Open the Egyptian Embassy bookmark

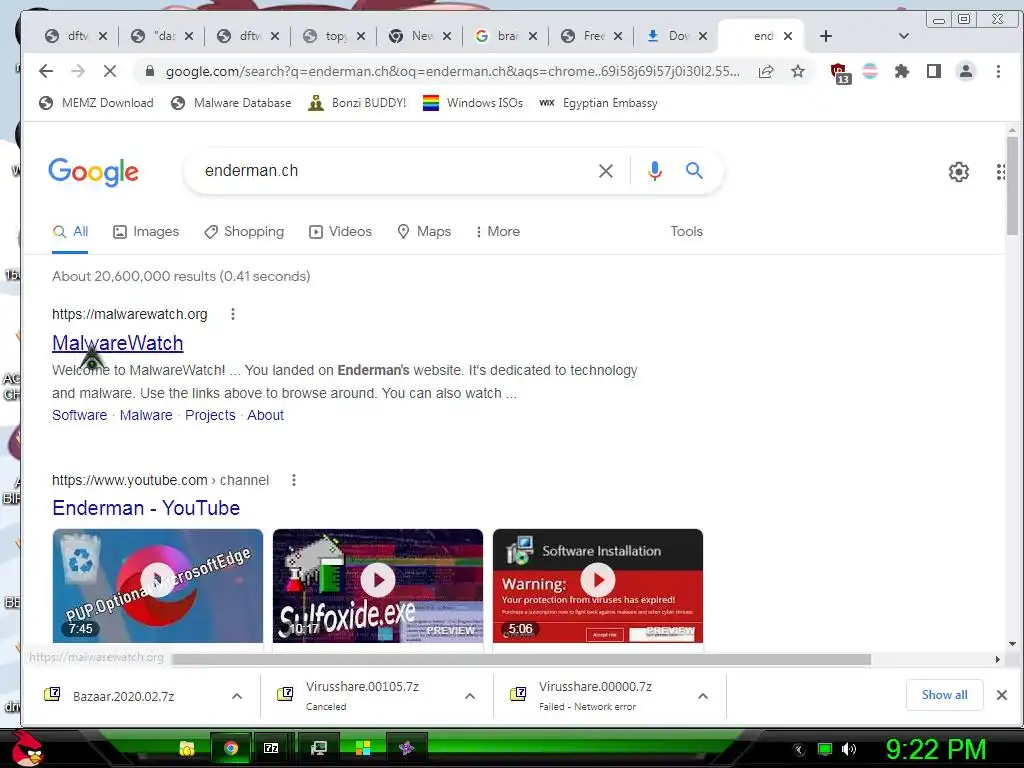click(x=598, y=103)
